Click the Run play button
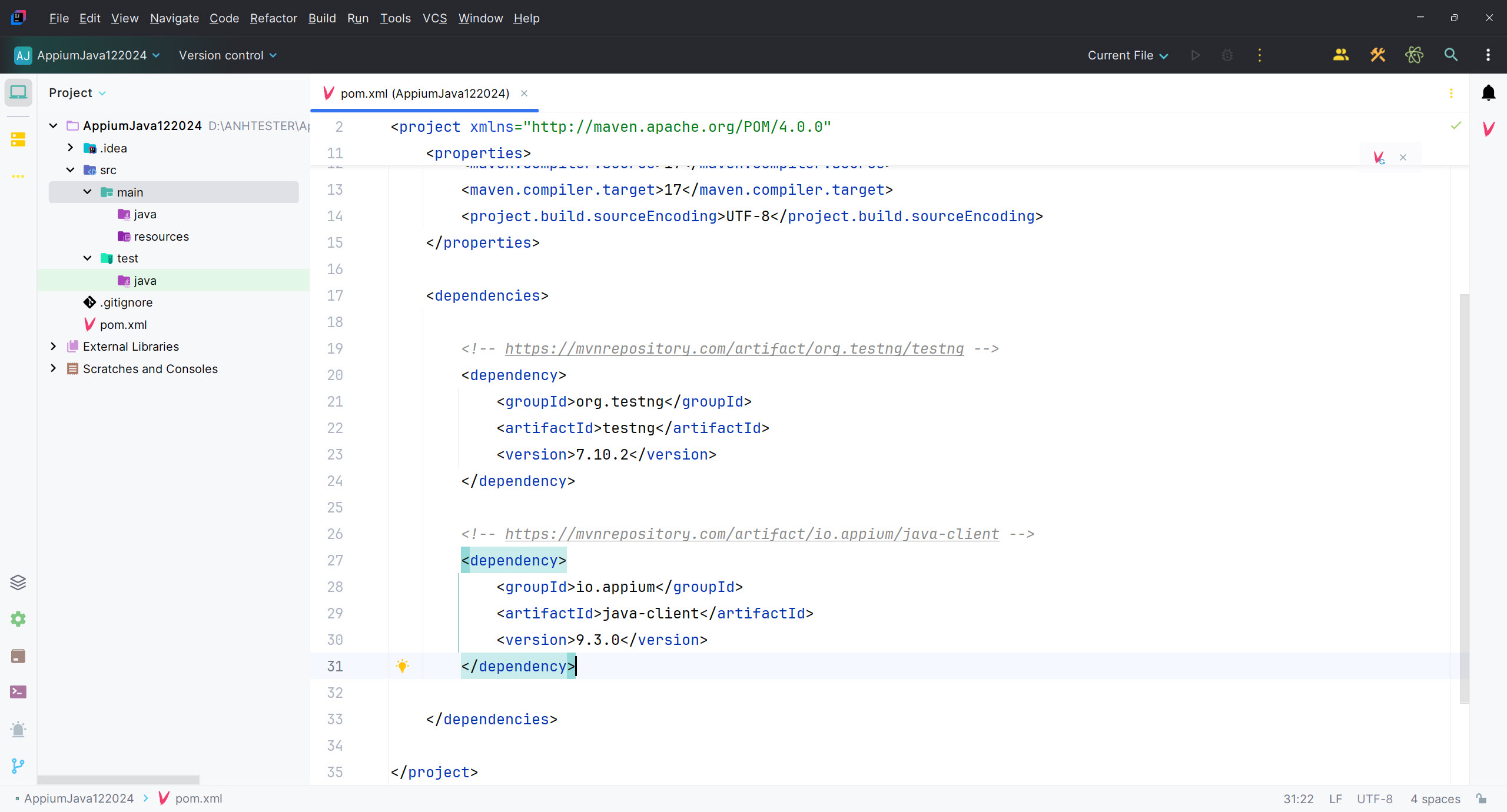 coord(1195,55)
